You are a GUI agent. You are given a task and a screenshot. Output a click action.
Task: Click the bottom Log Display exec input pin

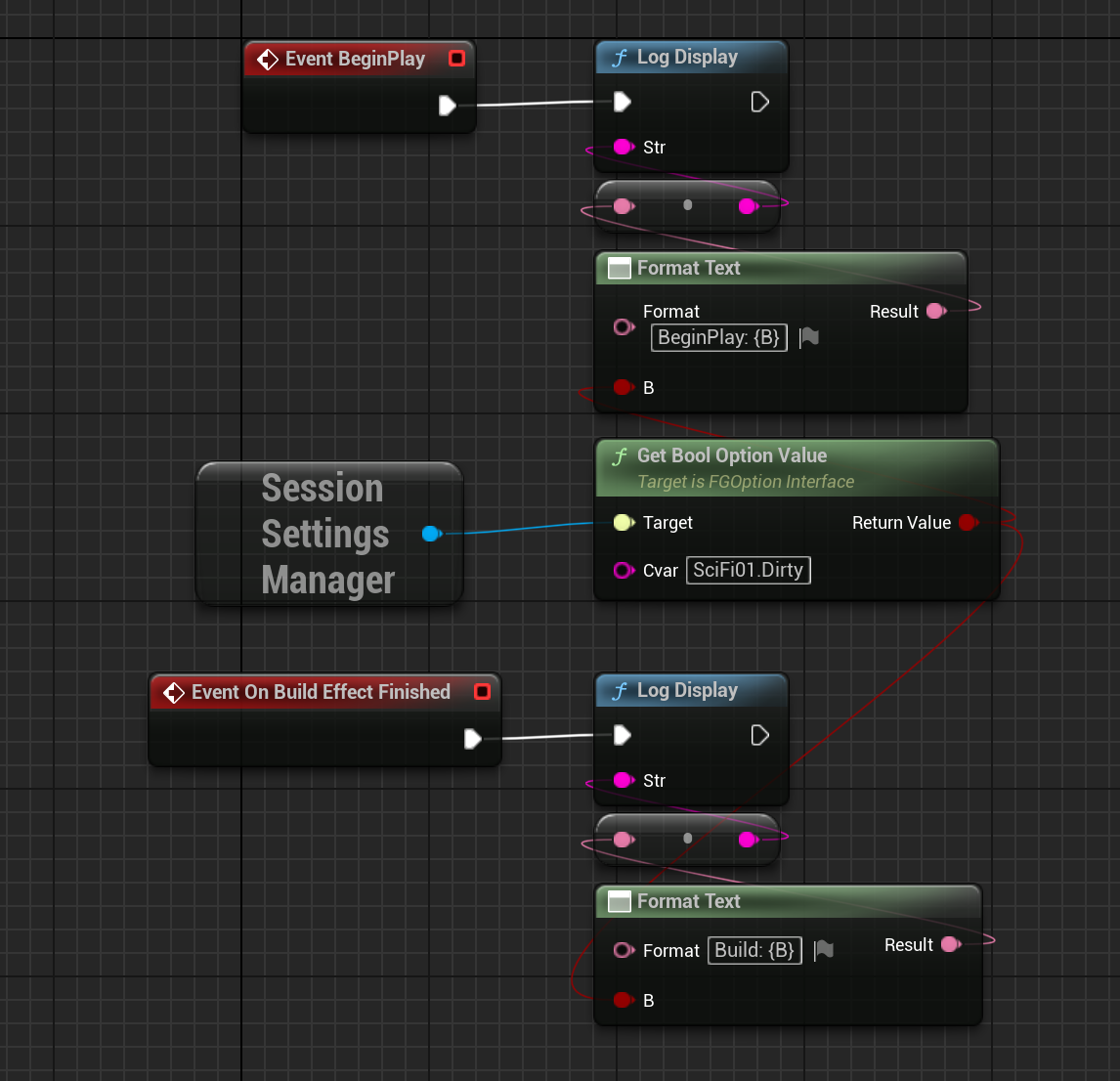(623, 735)
